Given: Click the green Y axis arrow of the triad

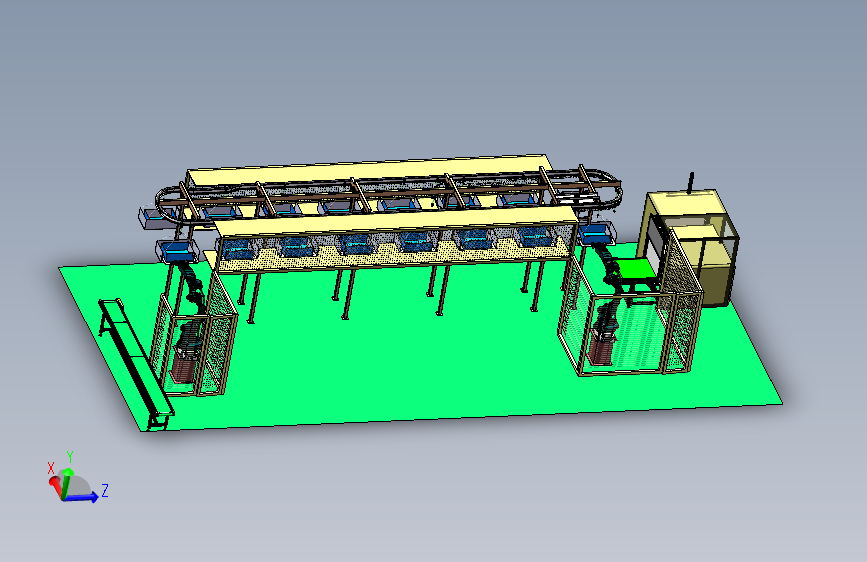Looking at the screenshot, I should click(67, 482).
